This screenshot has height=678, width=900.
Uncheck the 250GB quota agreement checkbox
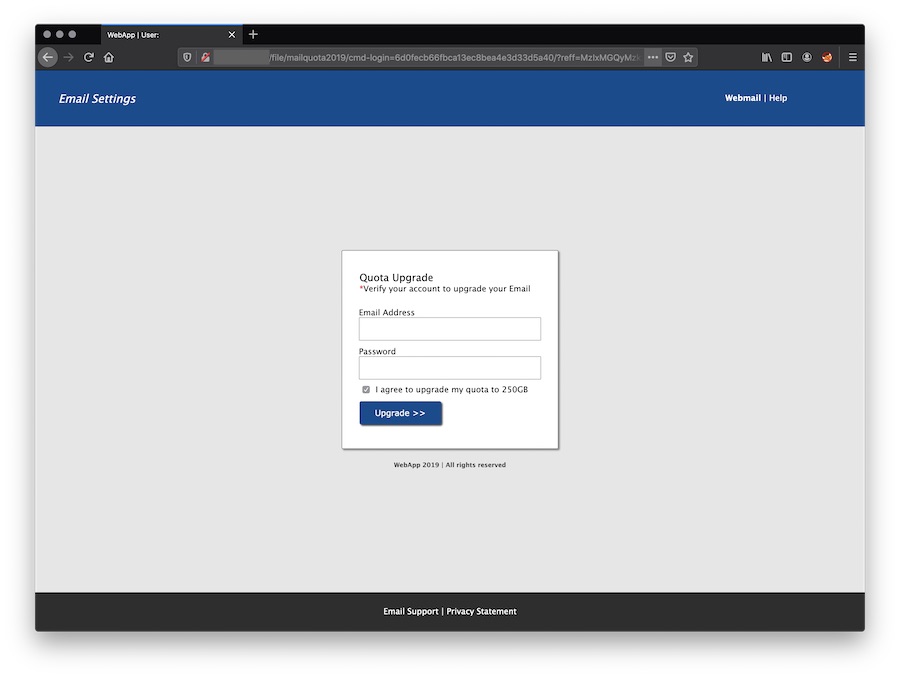coord(366,389)
